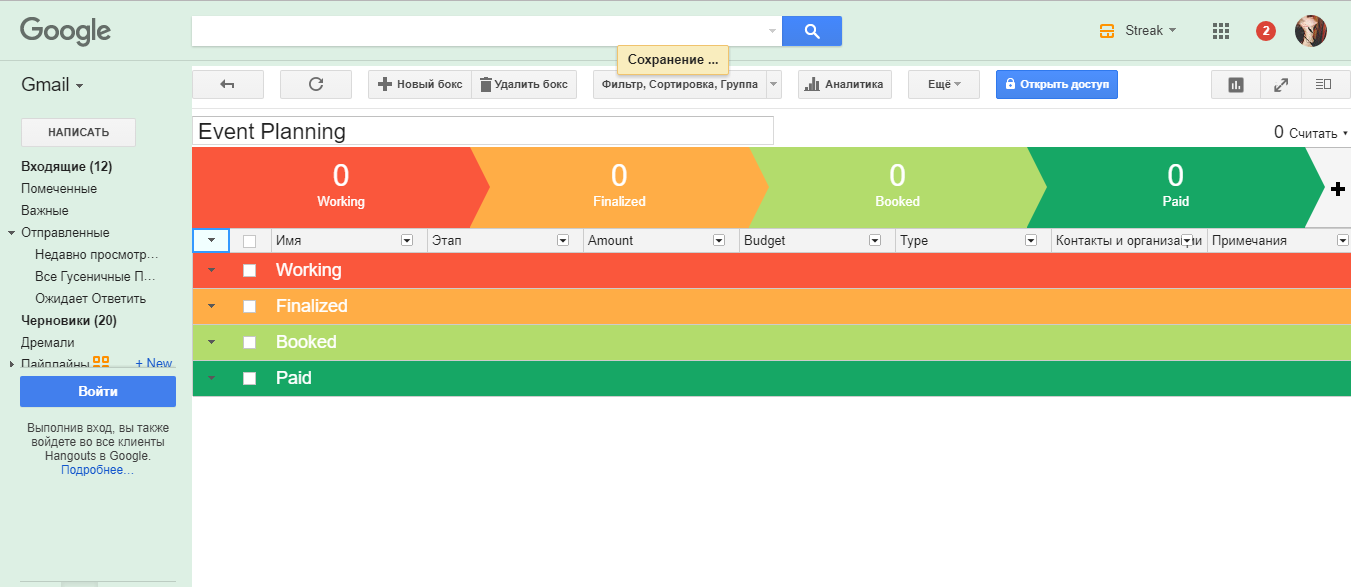Tick the select-all header checkbox
Viewport: 1351px width, 587px height.
coord(250,241)
